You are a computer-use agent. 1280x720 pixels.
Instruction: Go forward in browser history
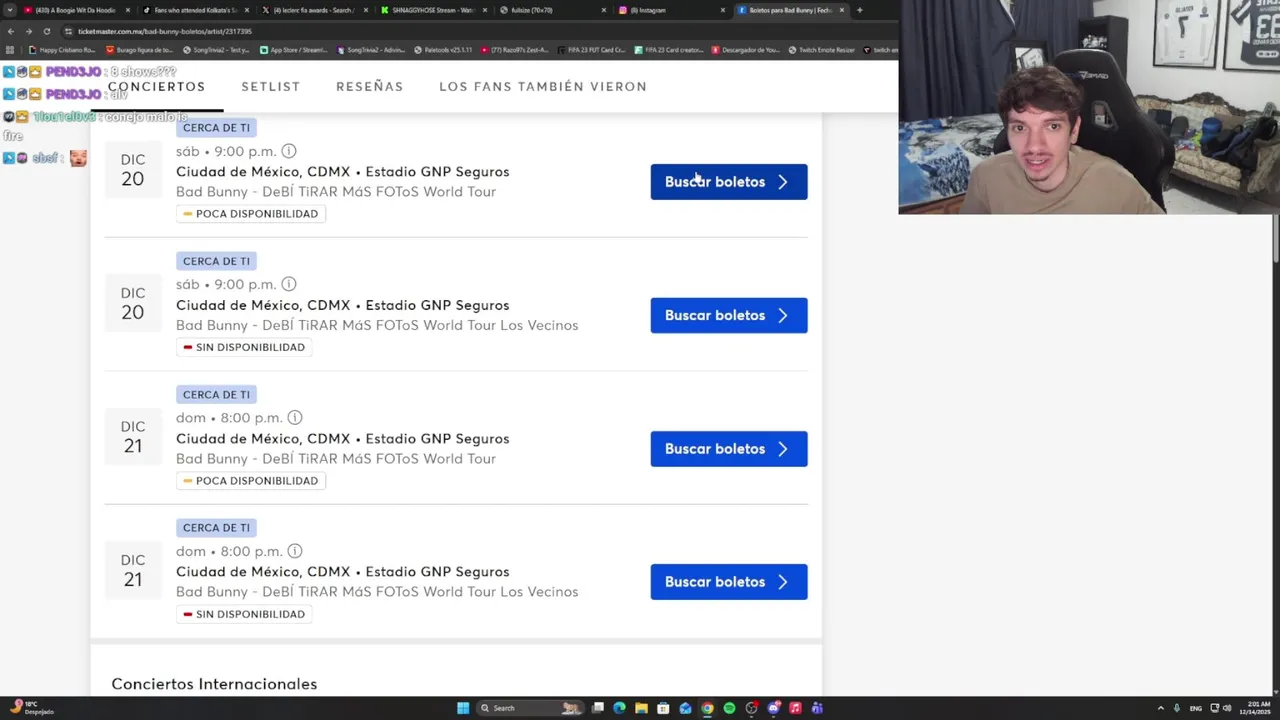click(x=28, y=31)
